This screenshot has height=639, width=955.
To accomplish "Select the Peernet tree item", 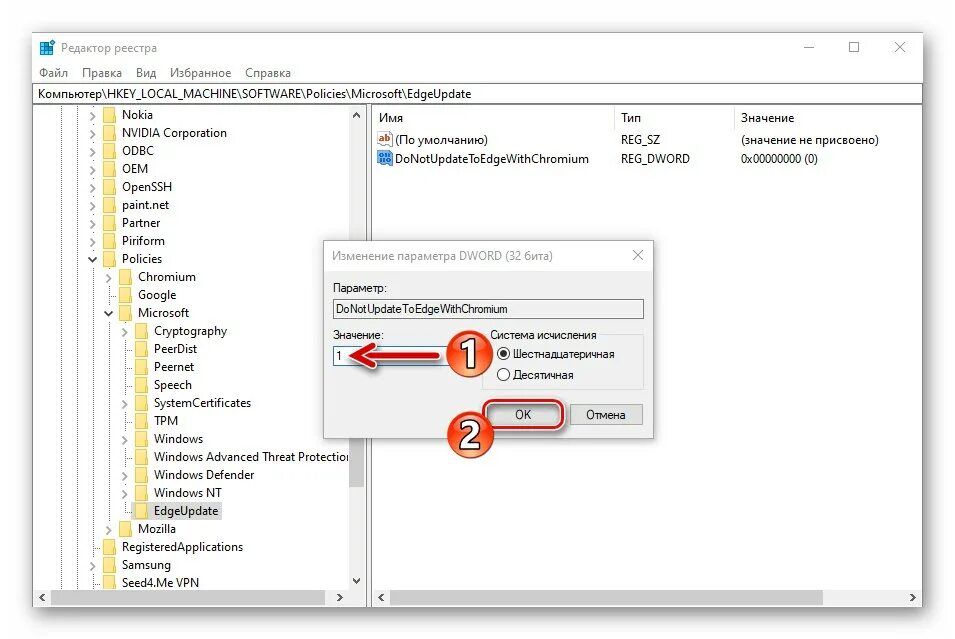I will coord(174,367).
